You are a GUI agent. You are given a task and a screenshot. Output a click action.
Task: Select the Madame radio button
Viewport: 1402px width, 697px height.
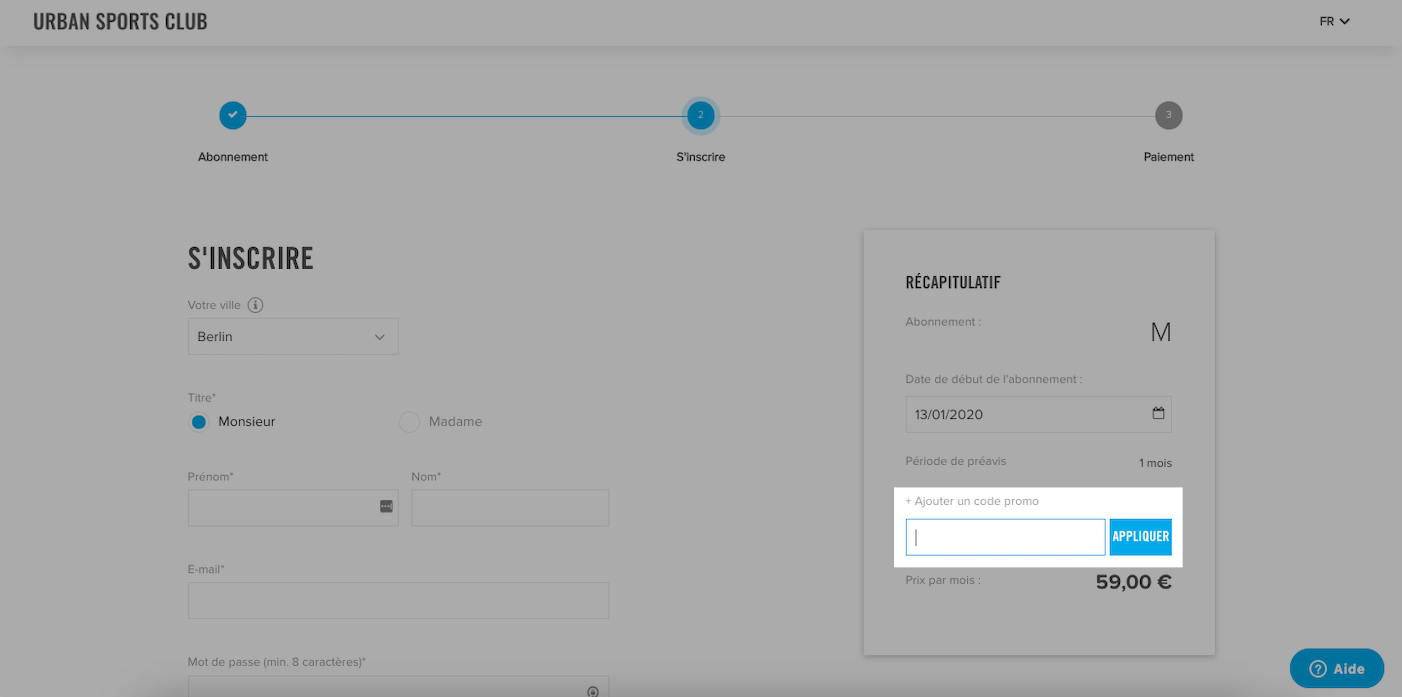pos(409,422)
